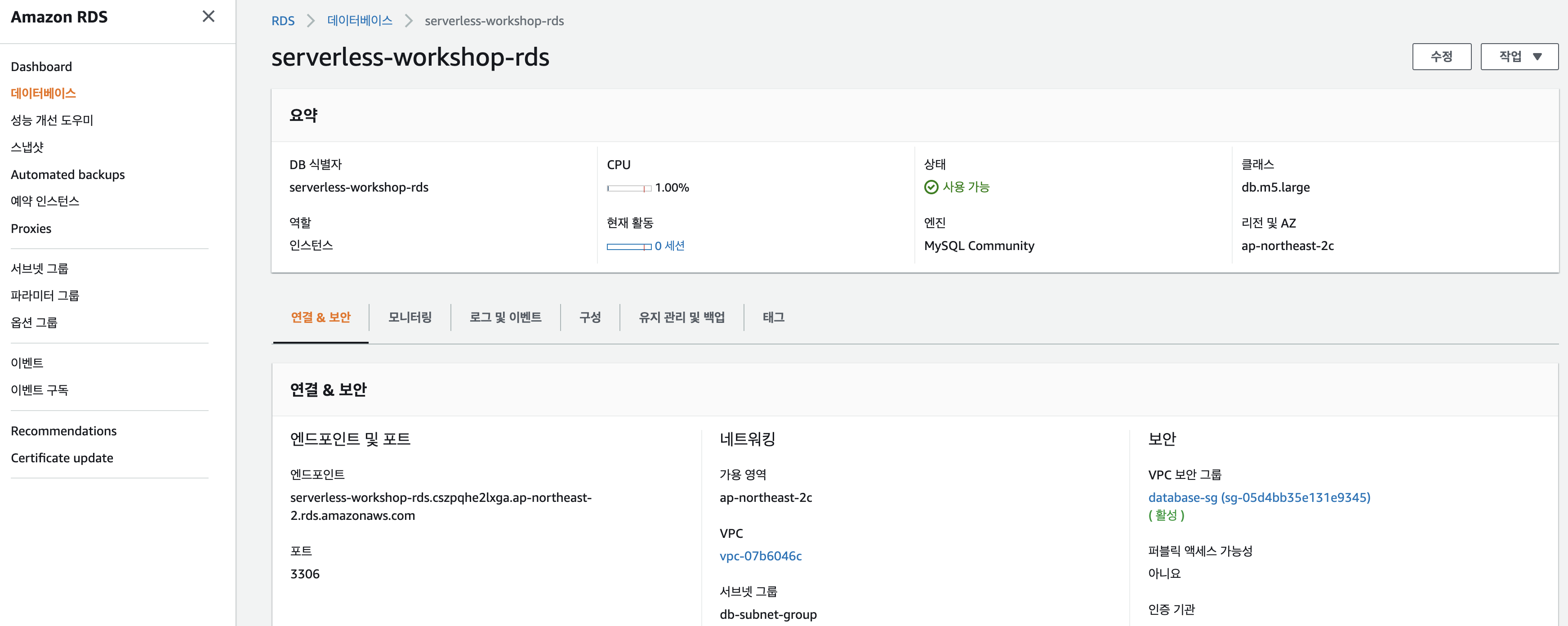1568x626 pixels.
Task: Close the Amazon RDS sidebar panel
Action: point(208,17)
